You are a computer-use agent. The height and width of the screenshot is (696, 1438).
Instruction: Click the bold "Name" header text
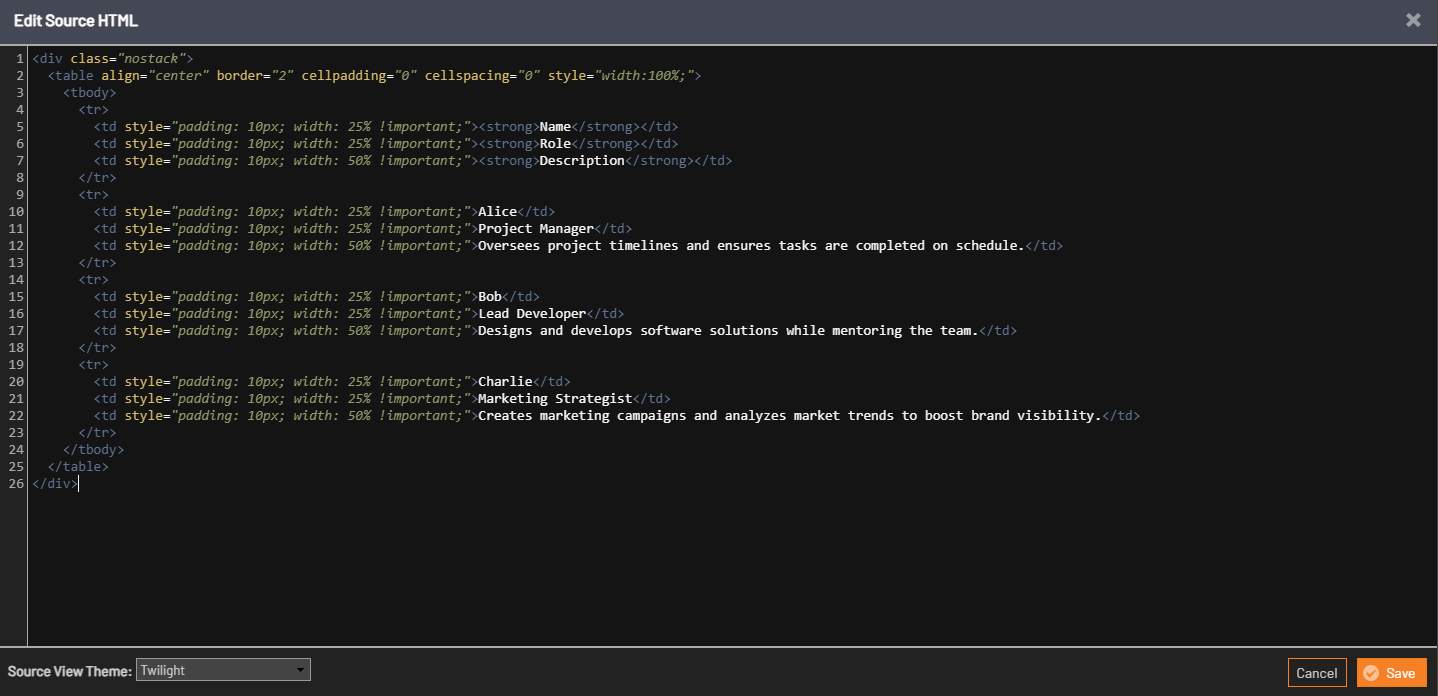coord(555,127)
